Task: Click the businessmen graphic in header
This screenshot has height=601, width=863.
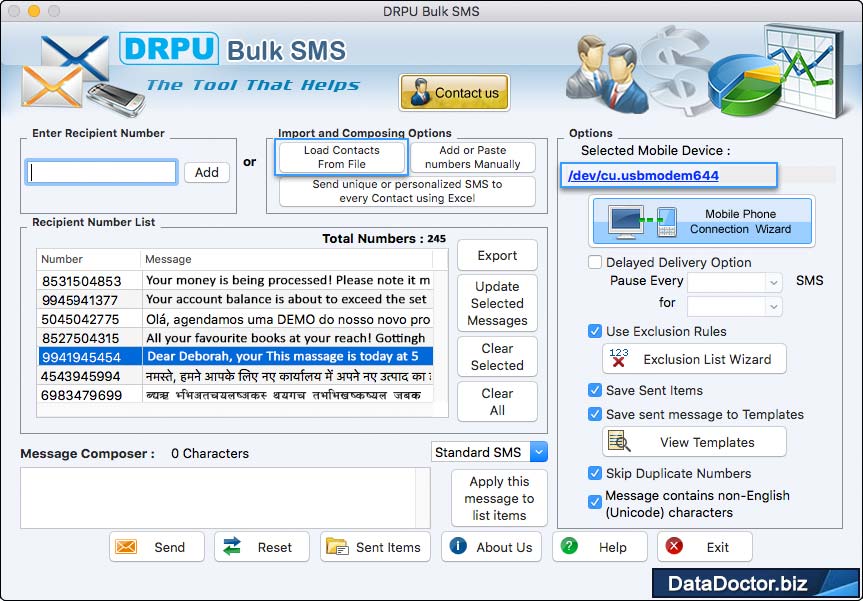Action: click(x=607, y=74)
